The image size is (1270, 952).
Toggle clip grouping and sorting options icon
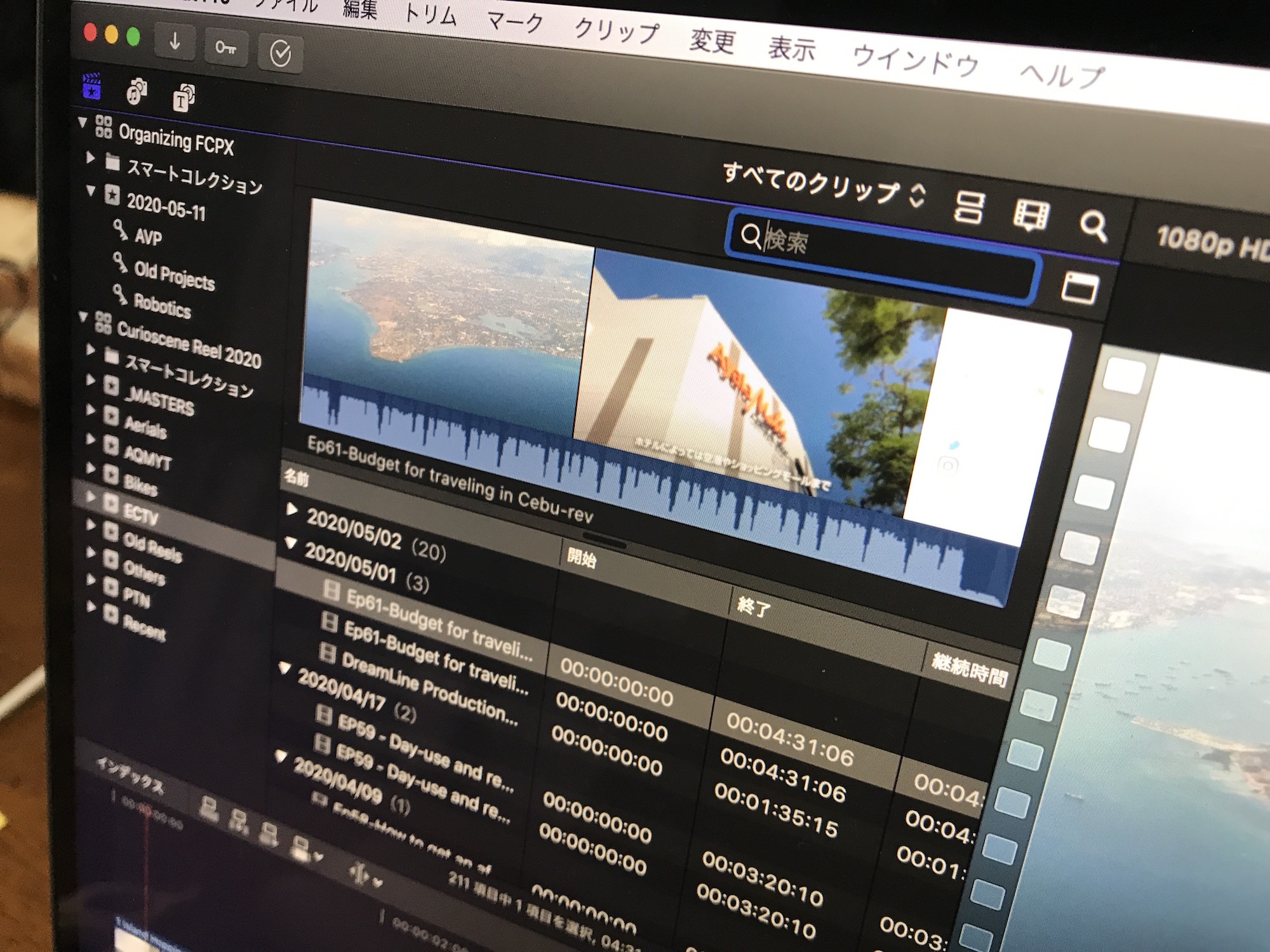point(969,206)
